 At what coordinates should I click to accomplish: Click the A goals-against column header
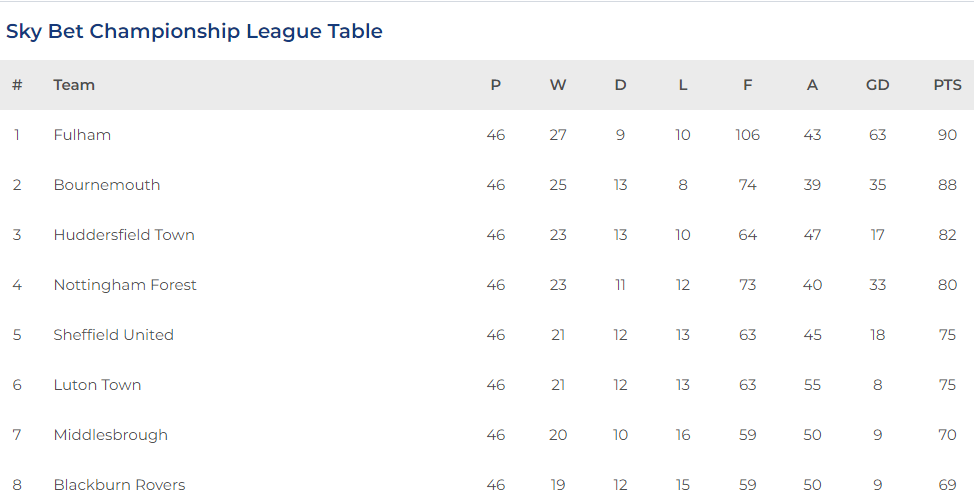(x=812, y=85)
